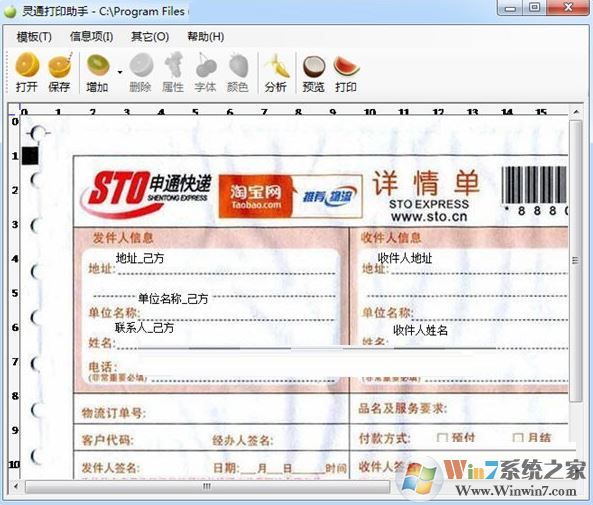Click the crosshair origin marker on the canvas
The image size is (593, 505).
37,133
